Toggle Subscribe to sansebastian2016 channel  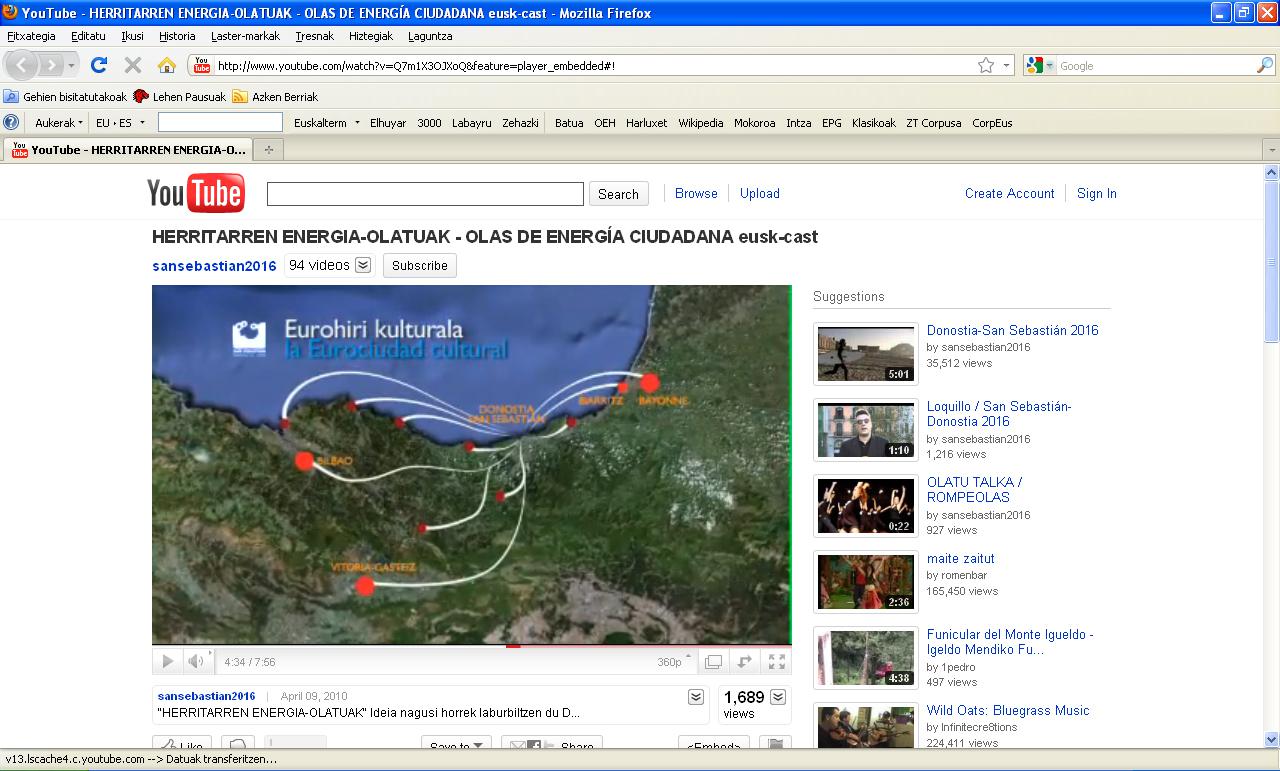419,265
